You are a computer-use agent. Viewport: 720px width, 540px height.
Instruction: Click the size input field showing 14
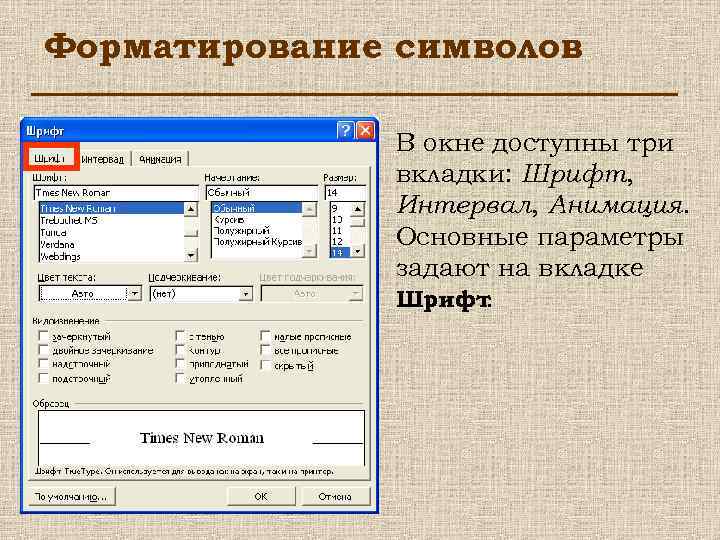345,192
